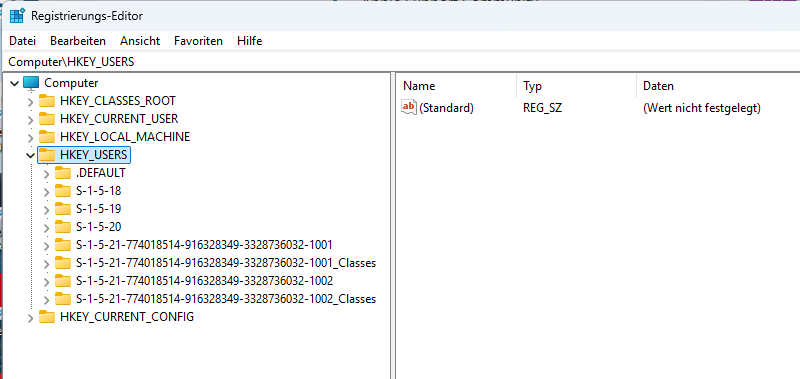Image resolution: width=800 pixels, height=379 pixels.
Task: Open the Hilfe menu
Action: click(x=249, y=41)
